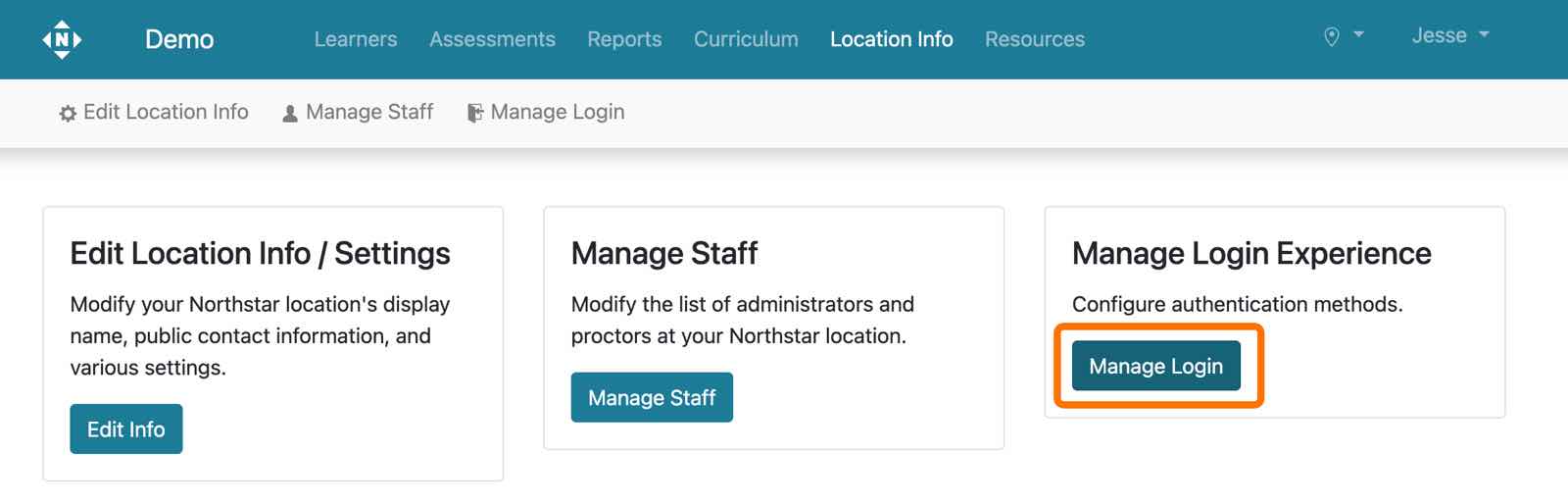Open Resources from the top navigation

pos(1034,39)
